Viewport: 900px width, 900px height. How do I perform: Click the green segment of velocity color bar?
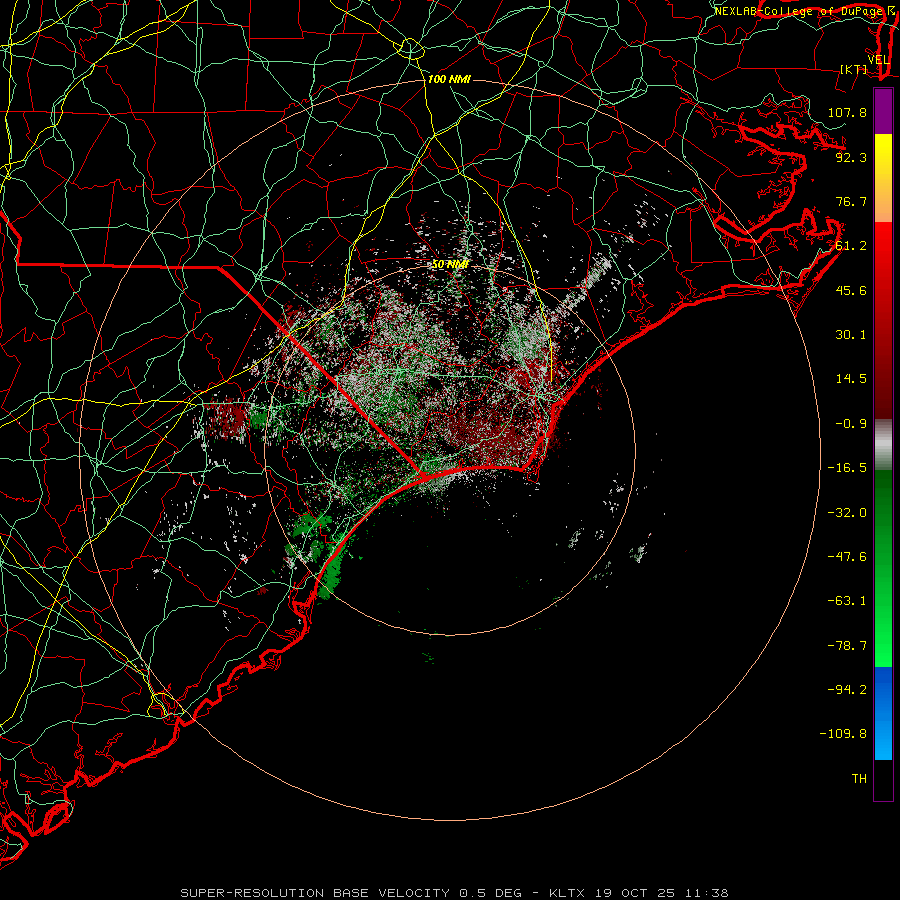click(x=883, y=568)
